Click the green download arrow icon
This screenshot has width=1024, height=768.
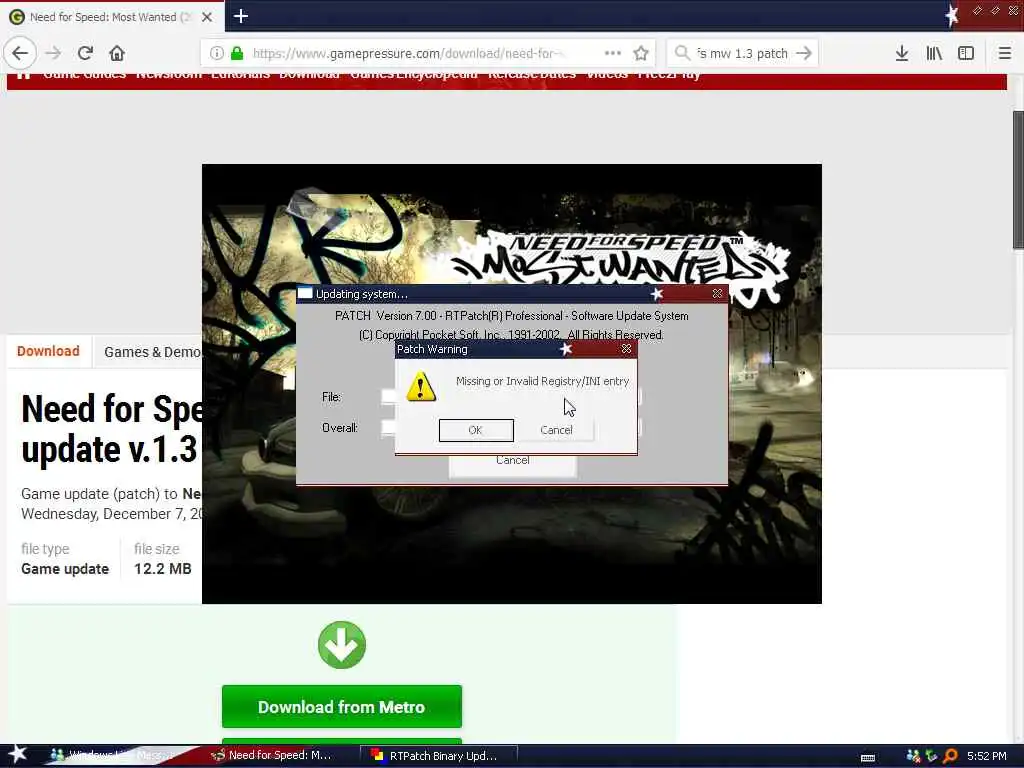coord(342,645)
